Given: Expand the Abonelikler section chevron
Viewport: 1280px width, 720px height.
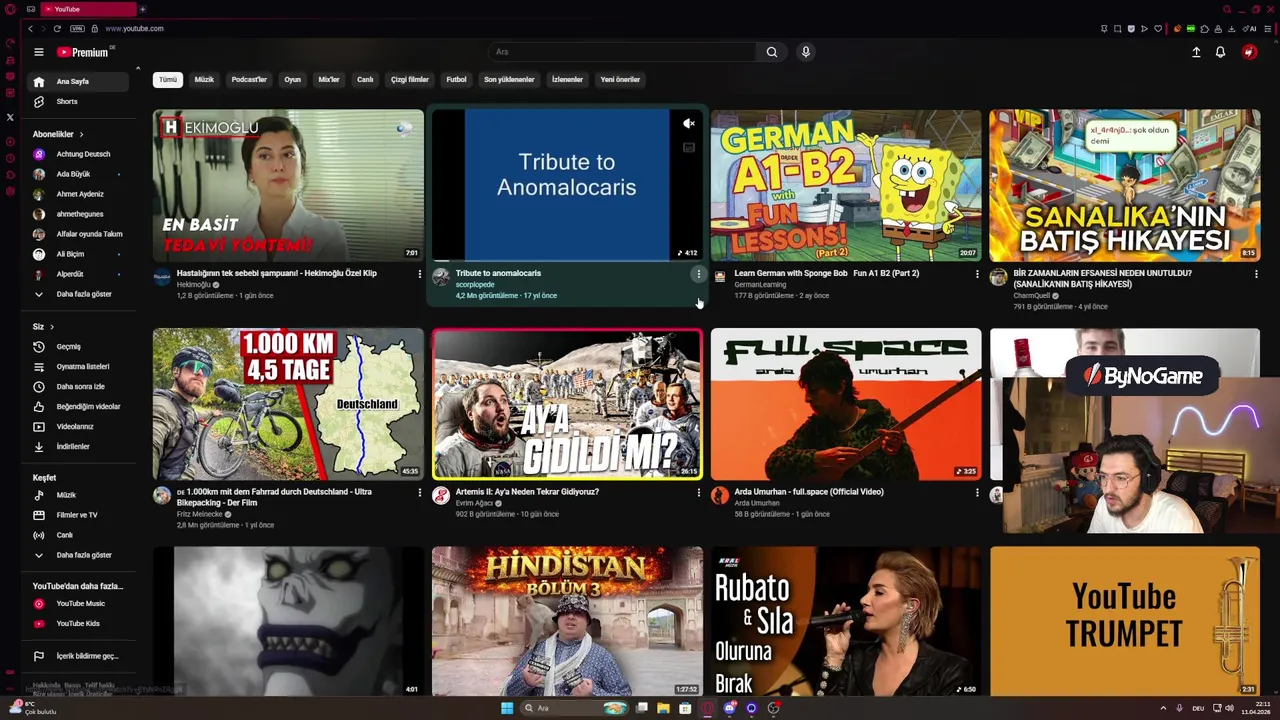Looking at the screenshot, I should (x=81, y=134).
